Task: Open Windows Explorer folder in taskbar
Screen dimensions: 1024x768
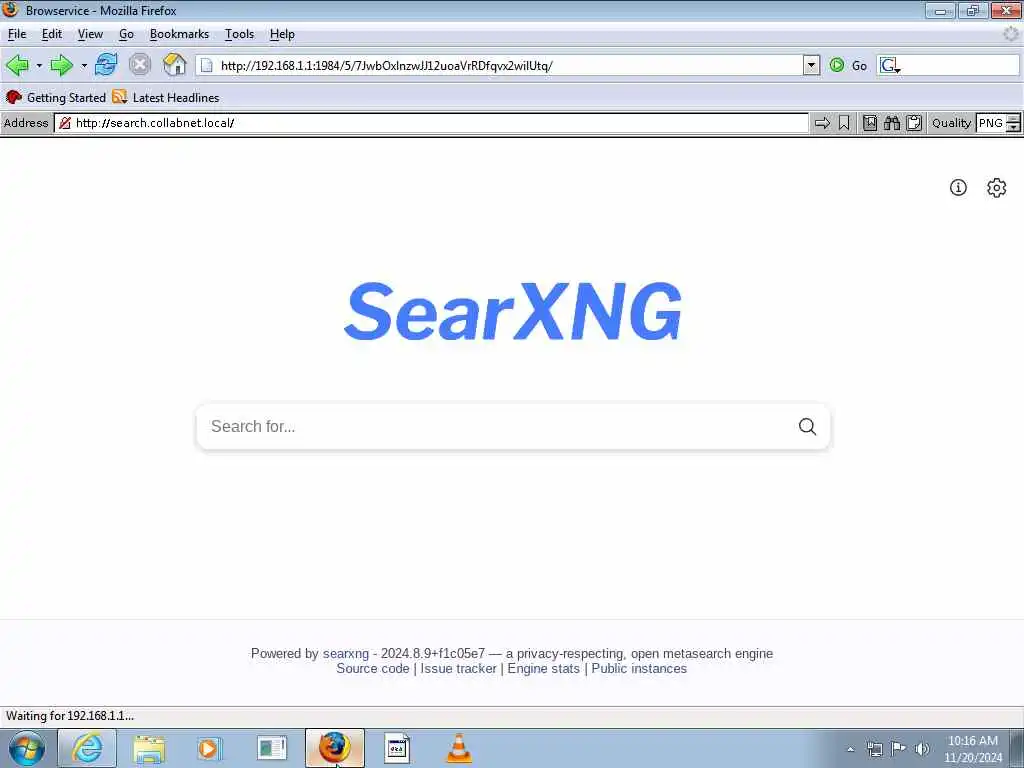Action: tap(149, 748)
